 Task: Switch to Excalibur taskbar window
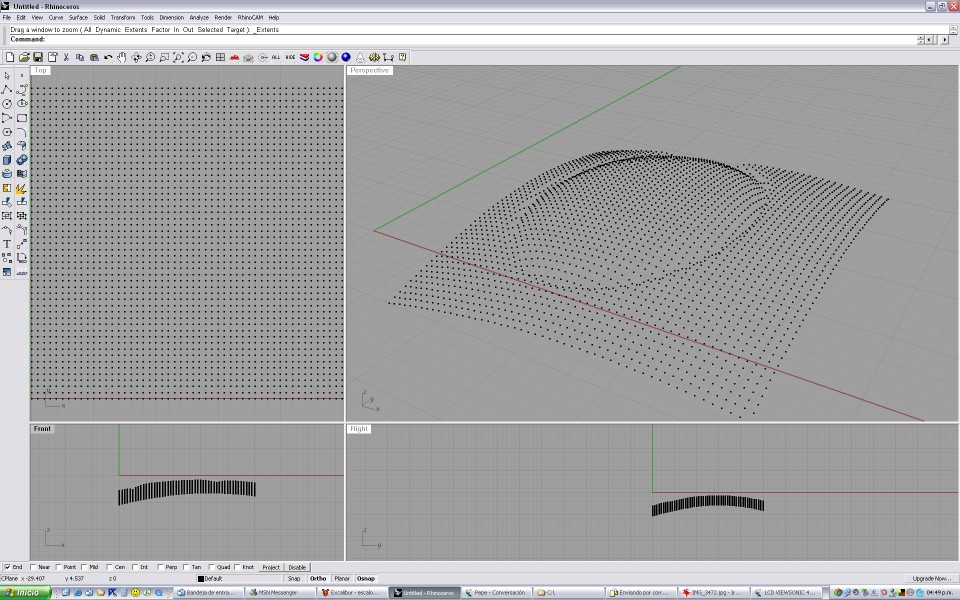pyautogui.click(x=352, y=593)
